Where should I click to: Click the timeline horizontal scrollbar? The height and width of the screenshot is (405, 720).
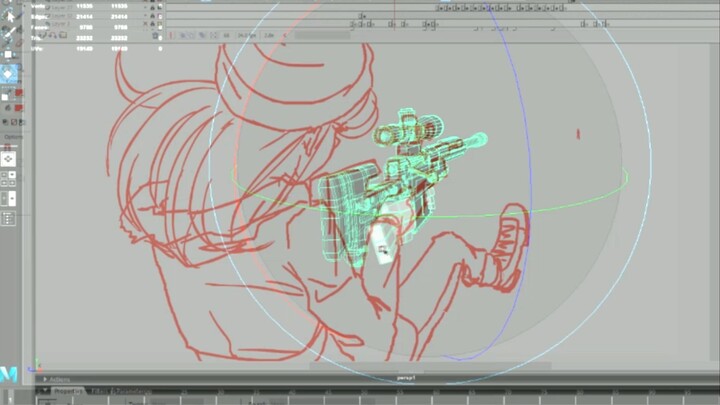[x=322, y=35]
